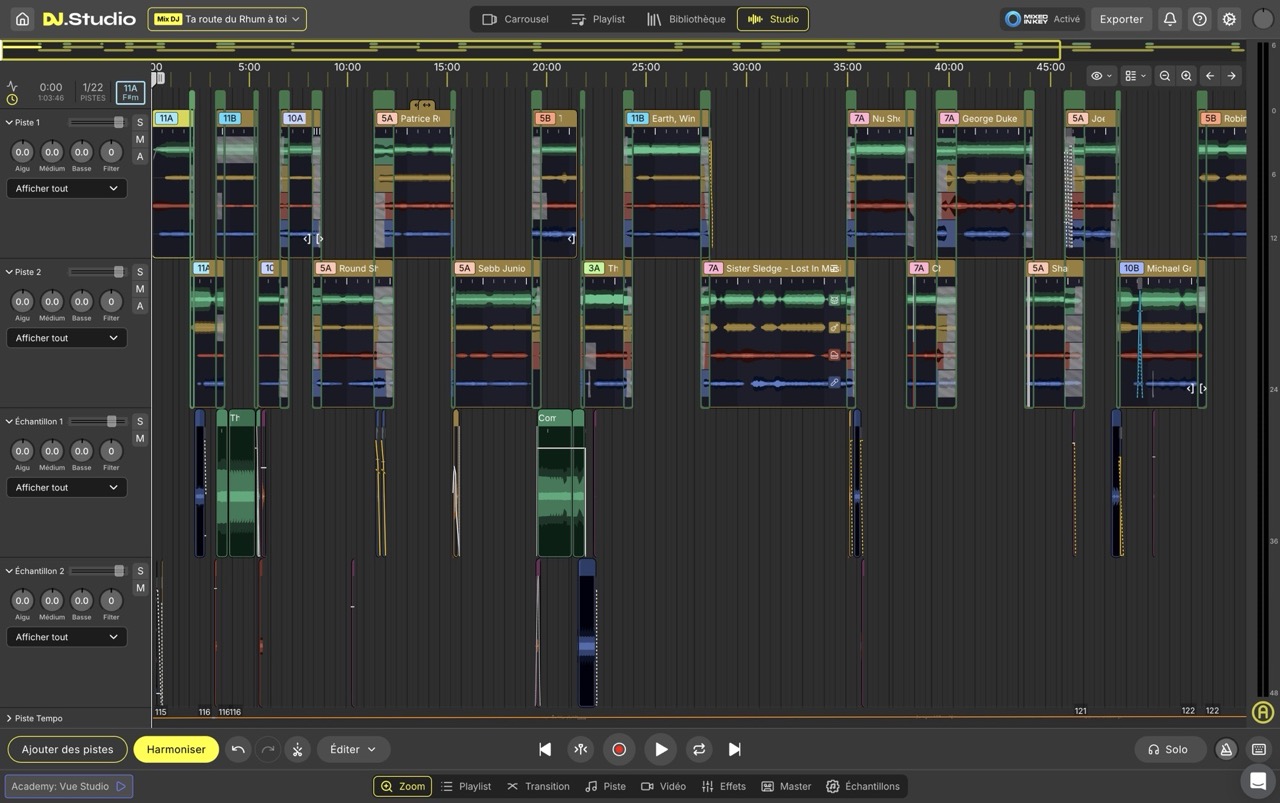Open the keyboard shortcuts icon
The height and width of the screenshot is (803, 1280).
pos(1259,749)
